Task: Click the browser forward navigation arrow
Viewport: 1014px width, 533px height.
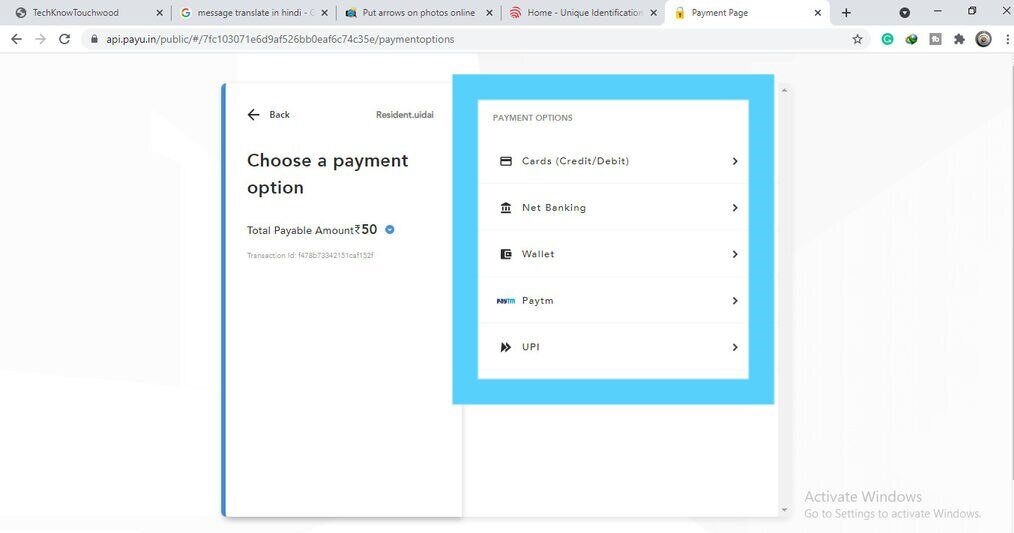Action: click(41, 39)
